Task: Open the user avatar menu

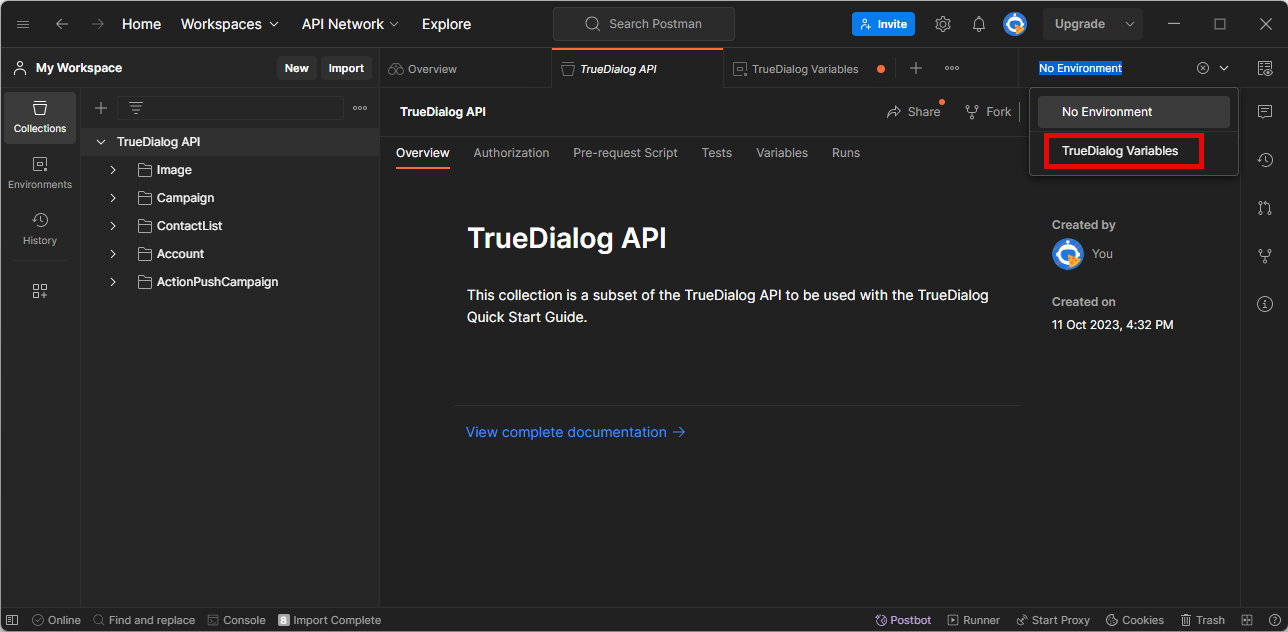Action: (1015, 24)
